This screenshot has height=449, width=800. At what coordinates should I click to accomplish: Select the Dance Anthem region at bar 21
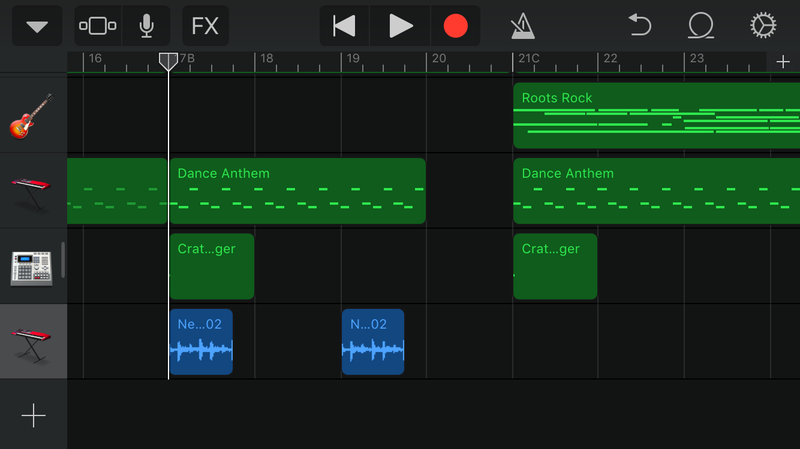coord(657,191)
